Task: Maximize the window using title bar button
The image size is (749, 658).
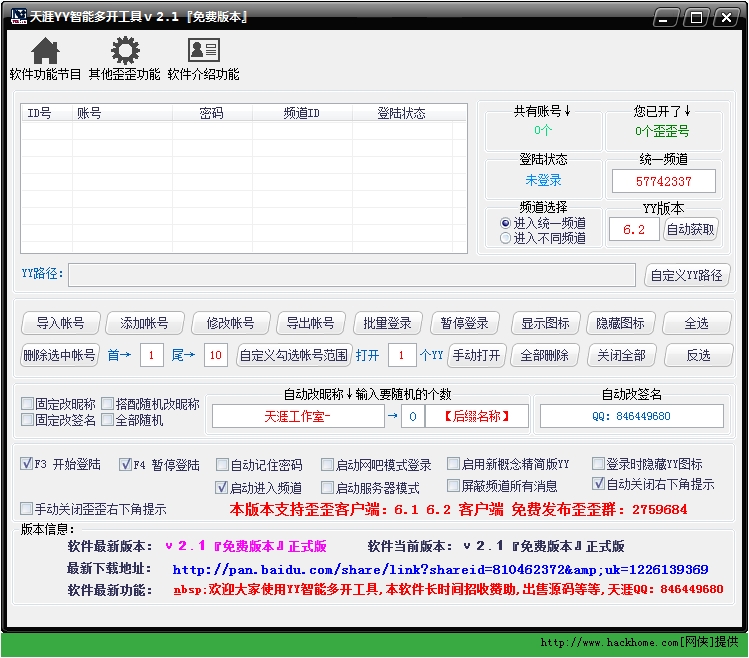Action: [696, 17]
